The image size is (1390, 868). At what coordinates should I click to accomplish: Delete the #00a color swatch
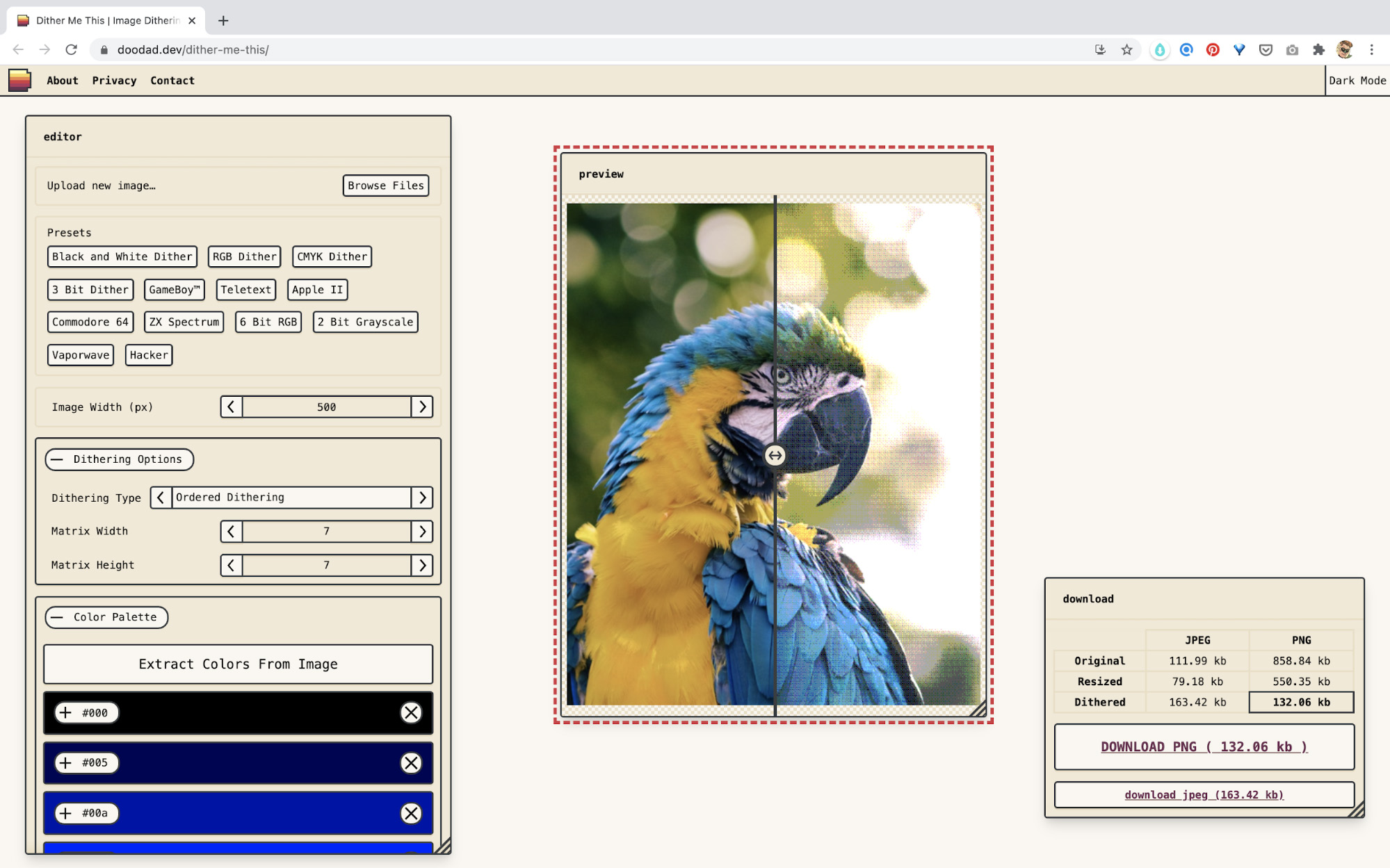tap(411, 813)
